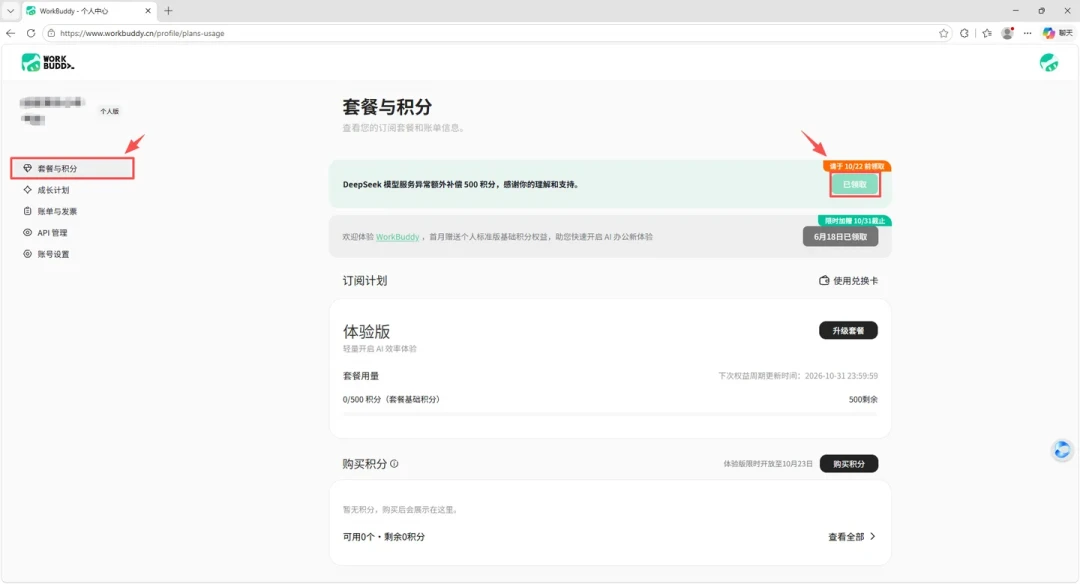Click the 体验版限时开放至10月23日 note
The image size is (1080, 584).
(768, 464)
